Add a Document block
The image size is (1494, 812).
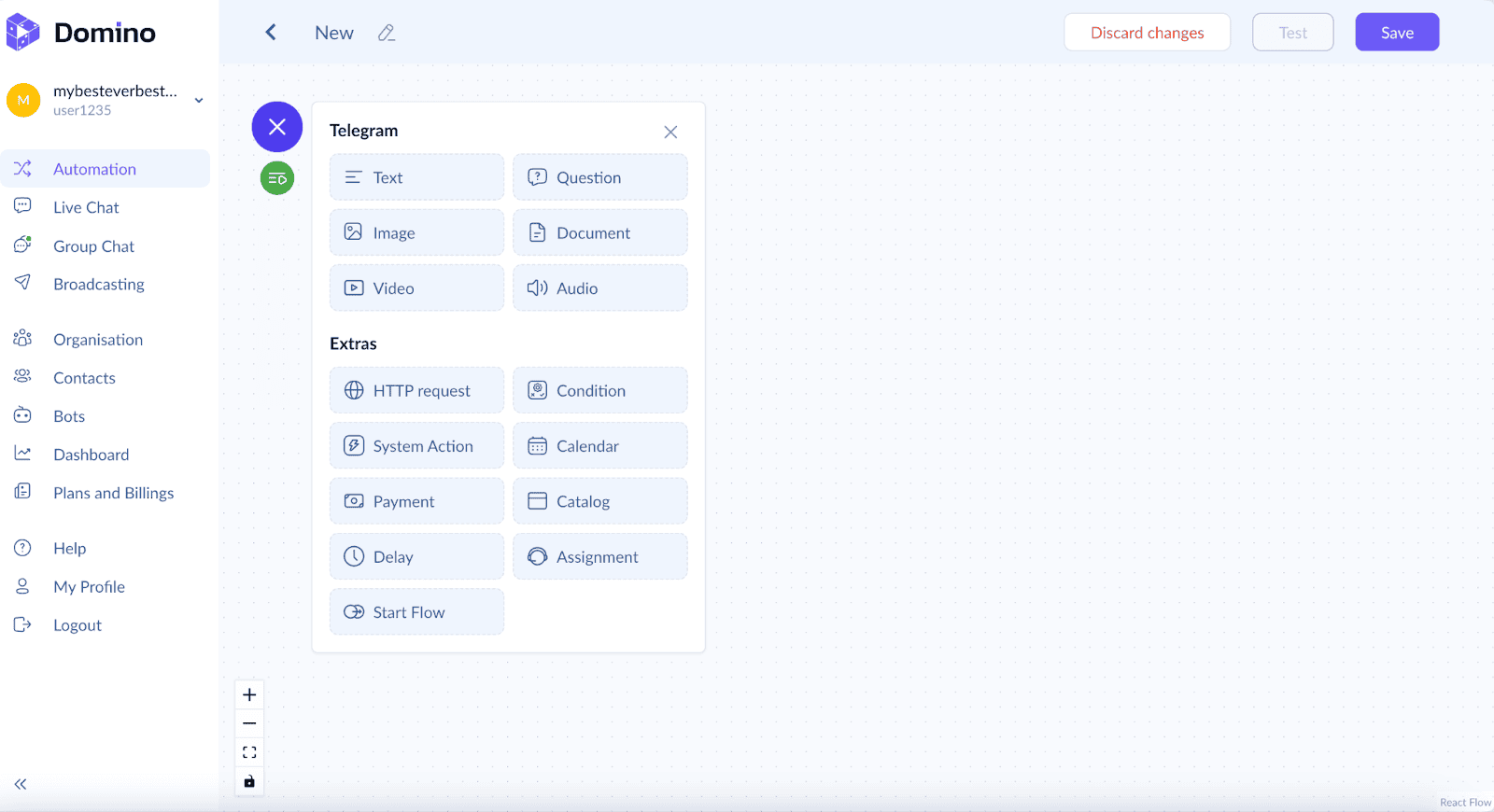(600, 232)
